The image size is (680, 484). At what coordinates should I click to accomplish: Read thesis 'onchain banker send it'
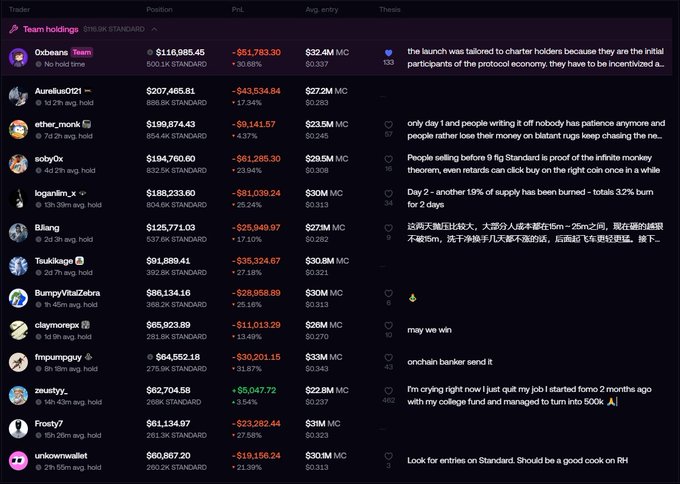click(x=450, y=362)
